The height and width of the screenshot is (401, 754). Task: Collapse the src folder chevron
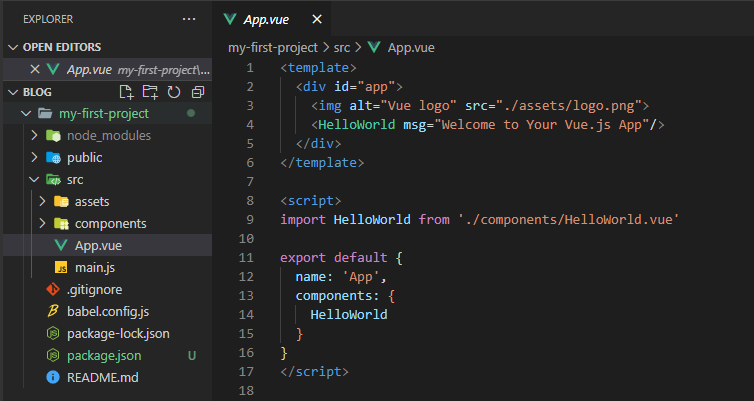coord(34,179)
